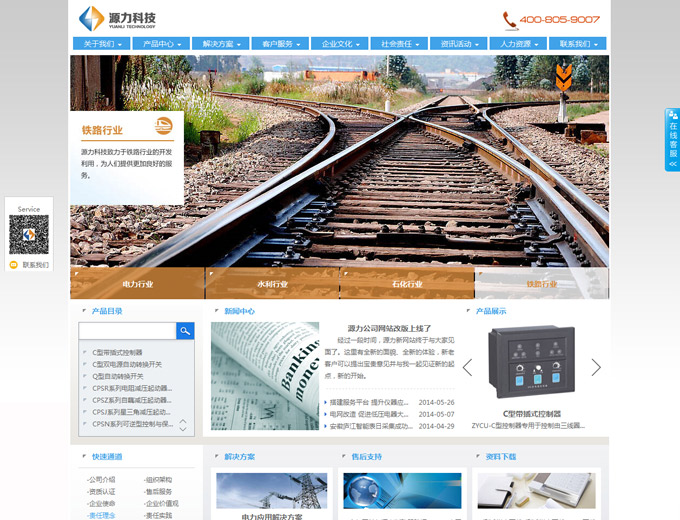Image resolution: width=680 pixels, height=520 pixels.
Task: Open 资质认证 in 快捷通道
Action: click(x=101, y=492)
